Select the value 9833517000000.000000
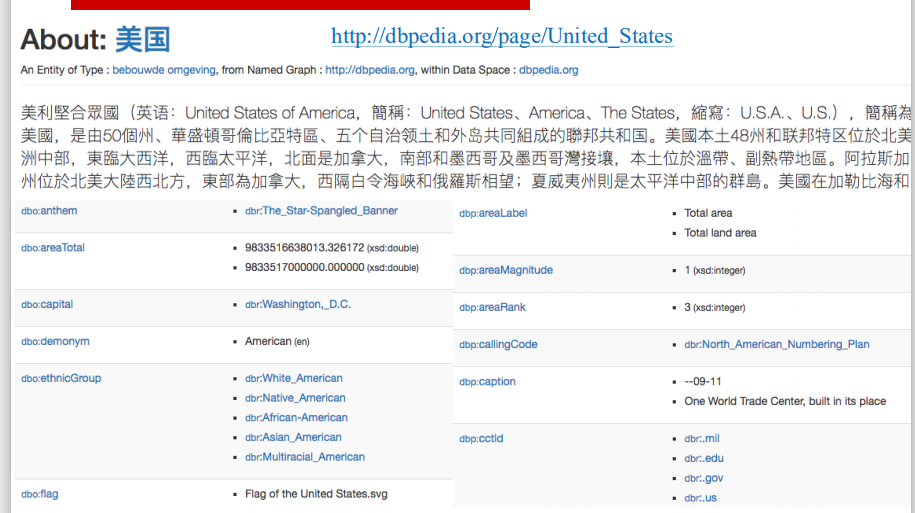This screenshot has height=513, width=915. point(305,267)
